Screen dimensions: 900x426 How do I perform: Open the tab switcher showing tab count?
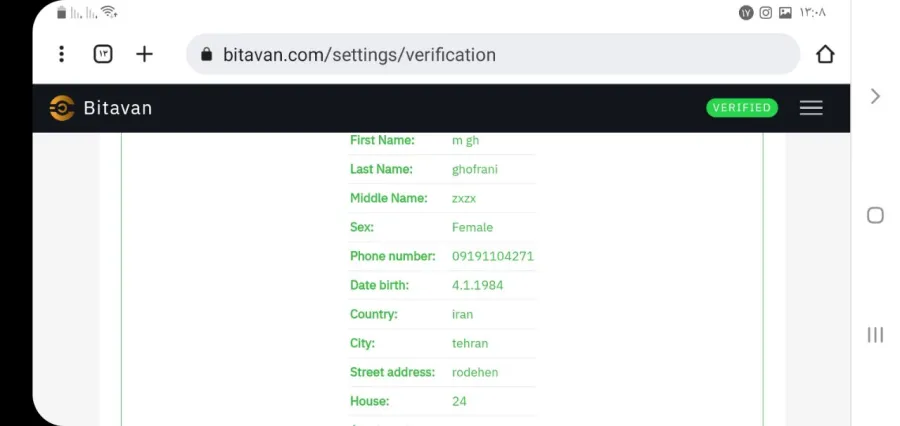pos(103,54)
